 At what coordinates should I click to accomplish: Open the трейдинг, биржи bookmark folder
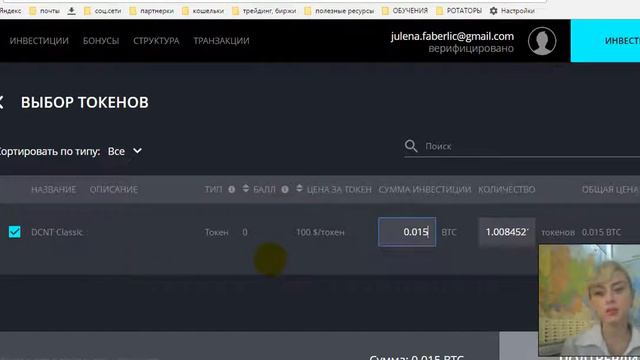(264, 11)
